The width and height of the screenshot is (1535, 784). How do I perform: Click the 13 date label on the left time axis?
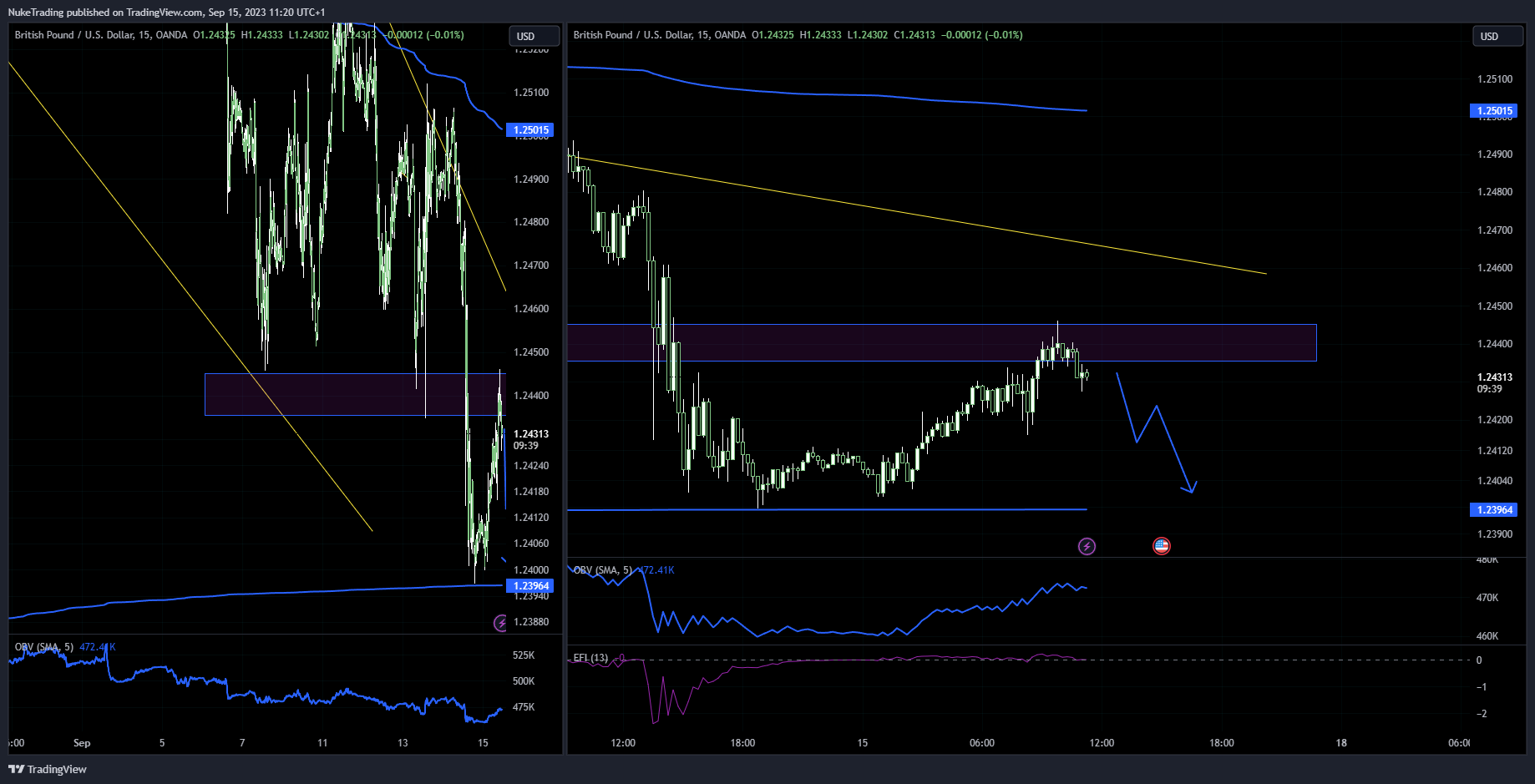coord(403,743)
